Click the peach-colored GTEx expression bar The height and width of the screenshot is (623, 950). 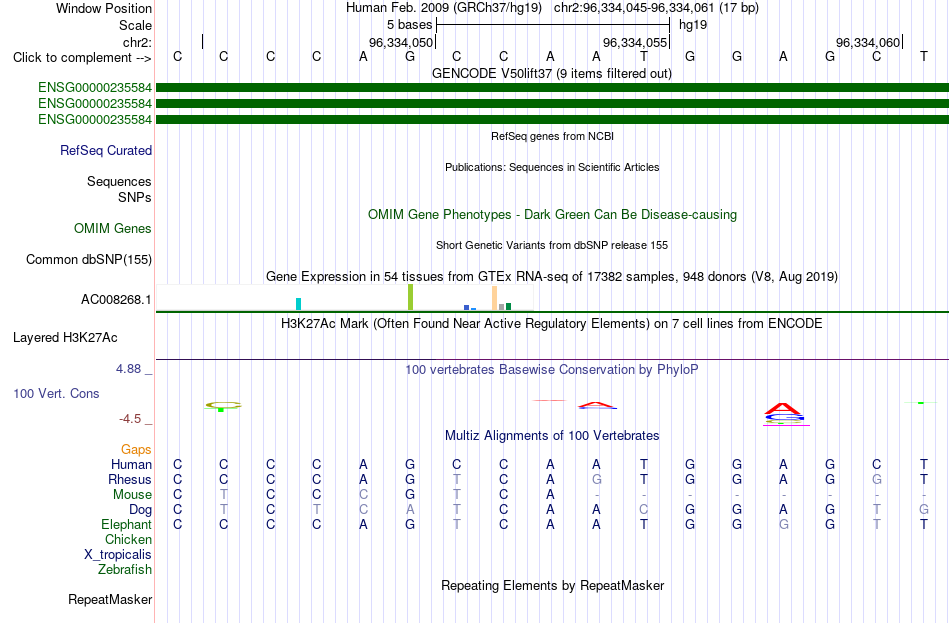pyautogui.click(x=494, y=298)
